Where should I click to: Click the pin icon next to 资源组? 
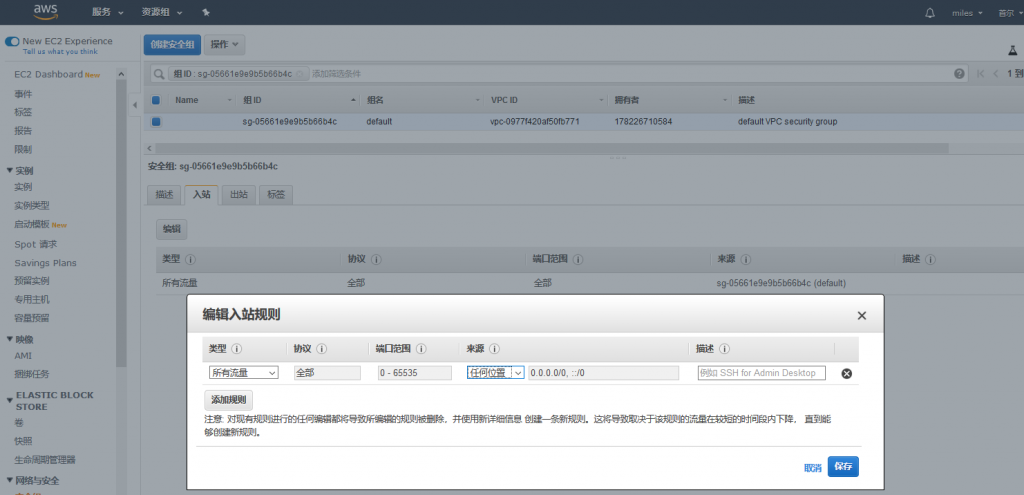[x=206, y=12]
